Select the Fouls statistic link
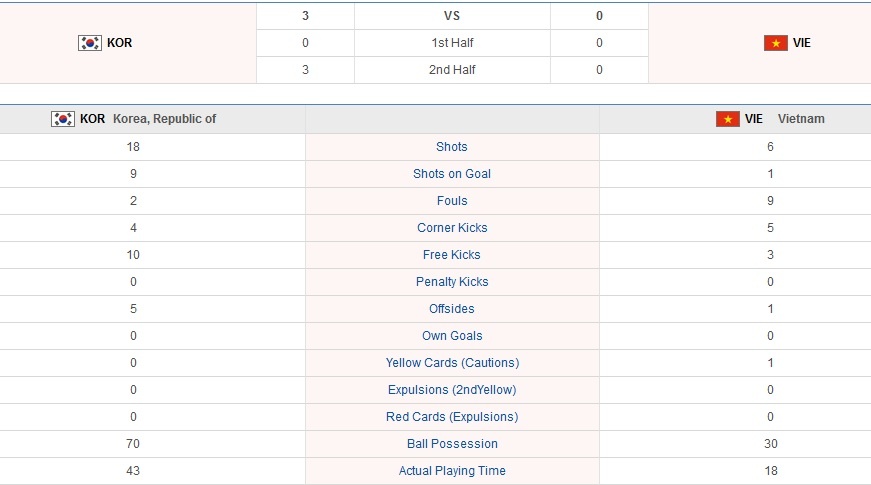The height and width of the screenshot is (485, 871). click(452, 201)
